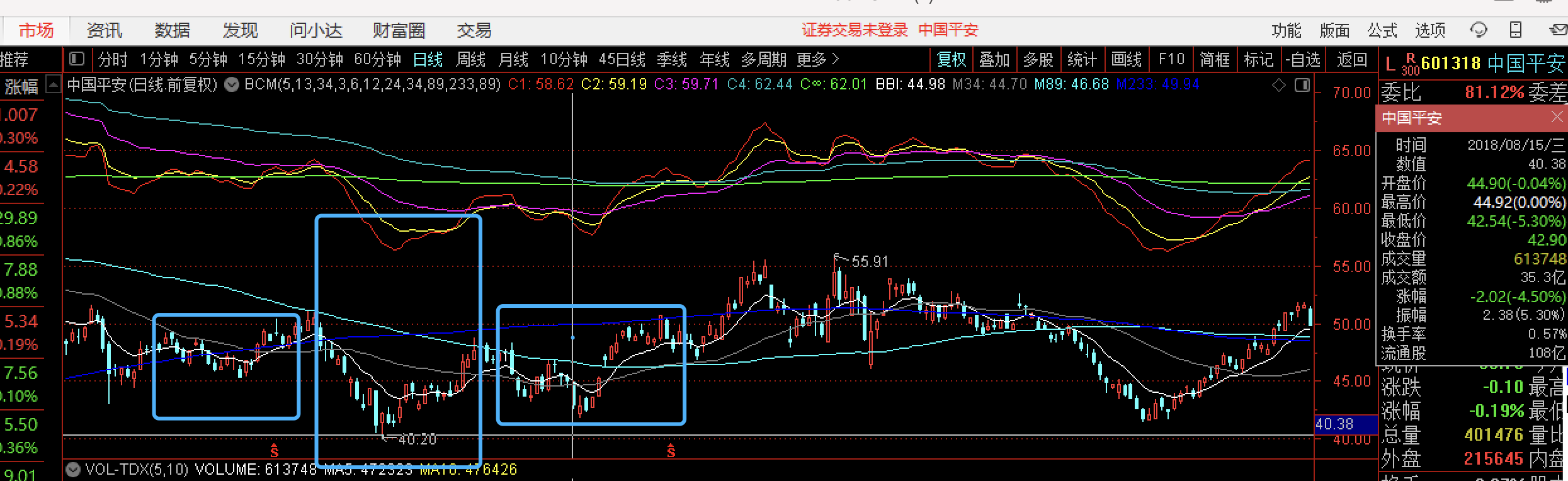Image resolution: width=1568 pixels, height=481 pixels.
Task: Open the 数据 tab
Action: 172,30
